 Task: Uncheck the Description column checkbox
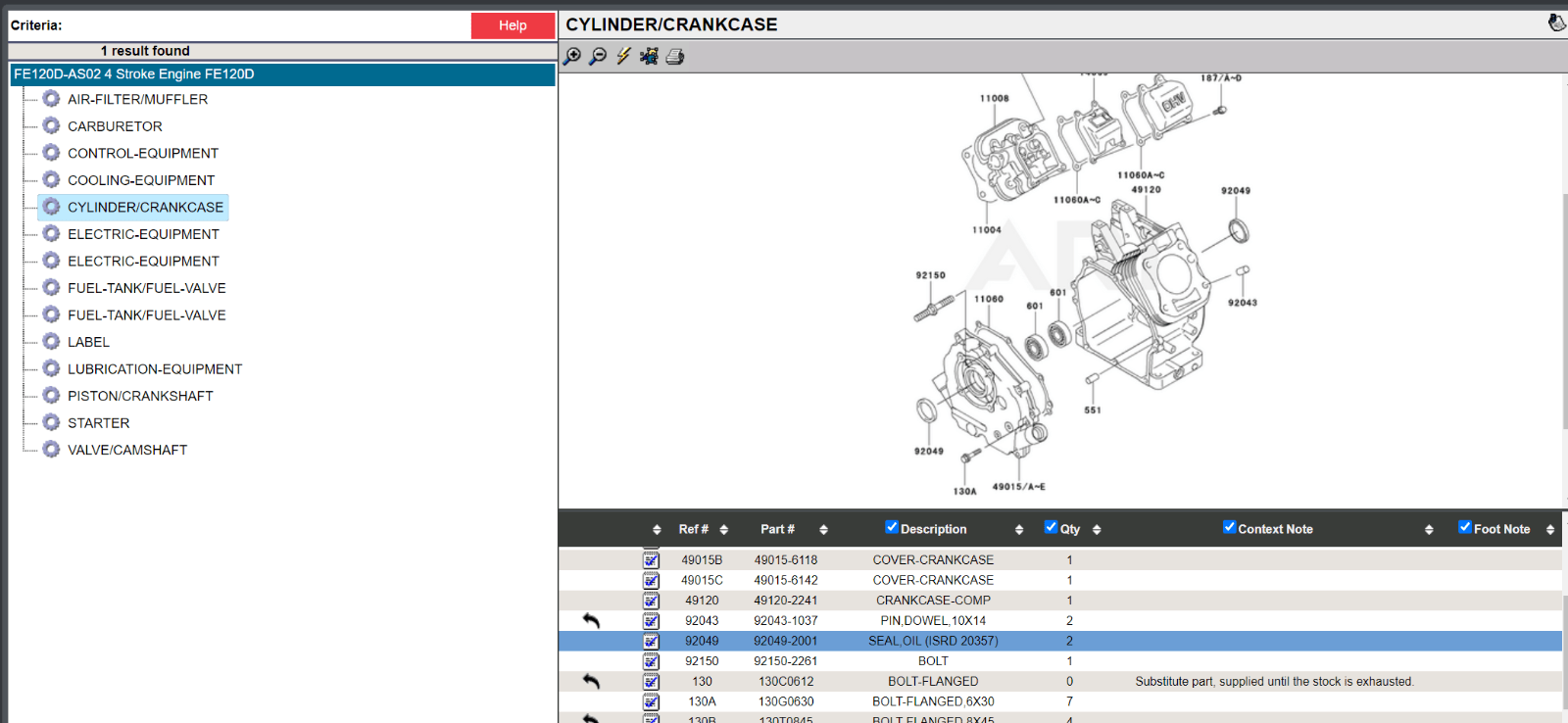(892, 527)
